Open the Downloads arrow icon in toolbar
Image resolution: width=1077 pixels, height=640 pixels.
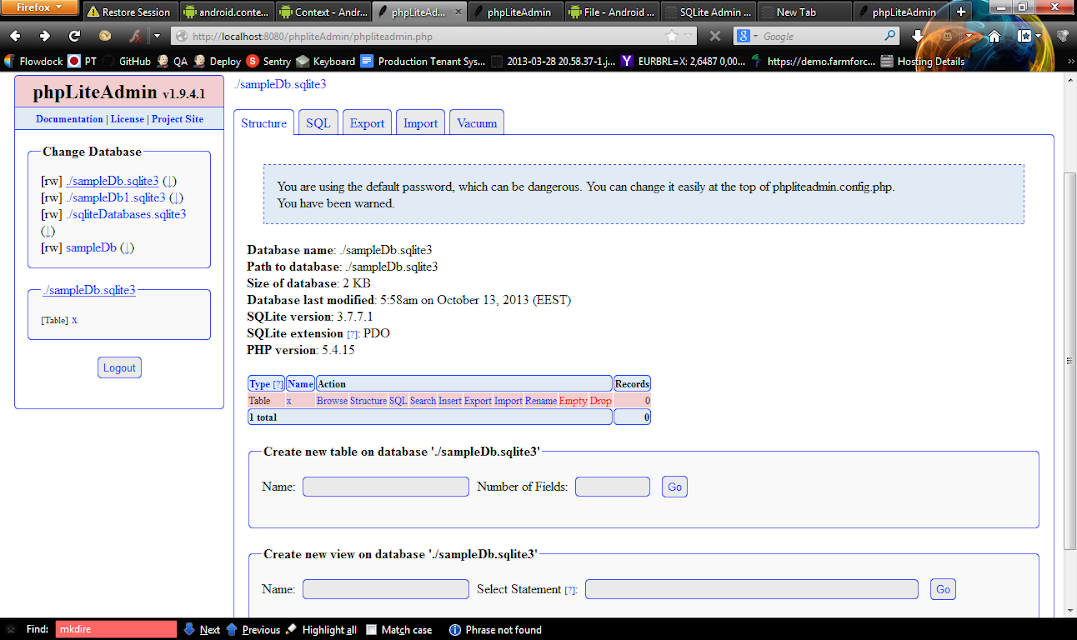click(917, 36)
